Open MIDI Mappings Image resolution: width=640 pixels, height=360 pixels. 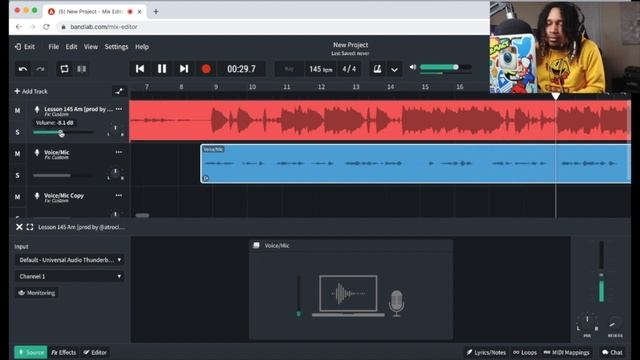click(x=567, y=352)
